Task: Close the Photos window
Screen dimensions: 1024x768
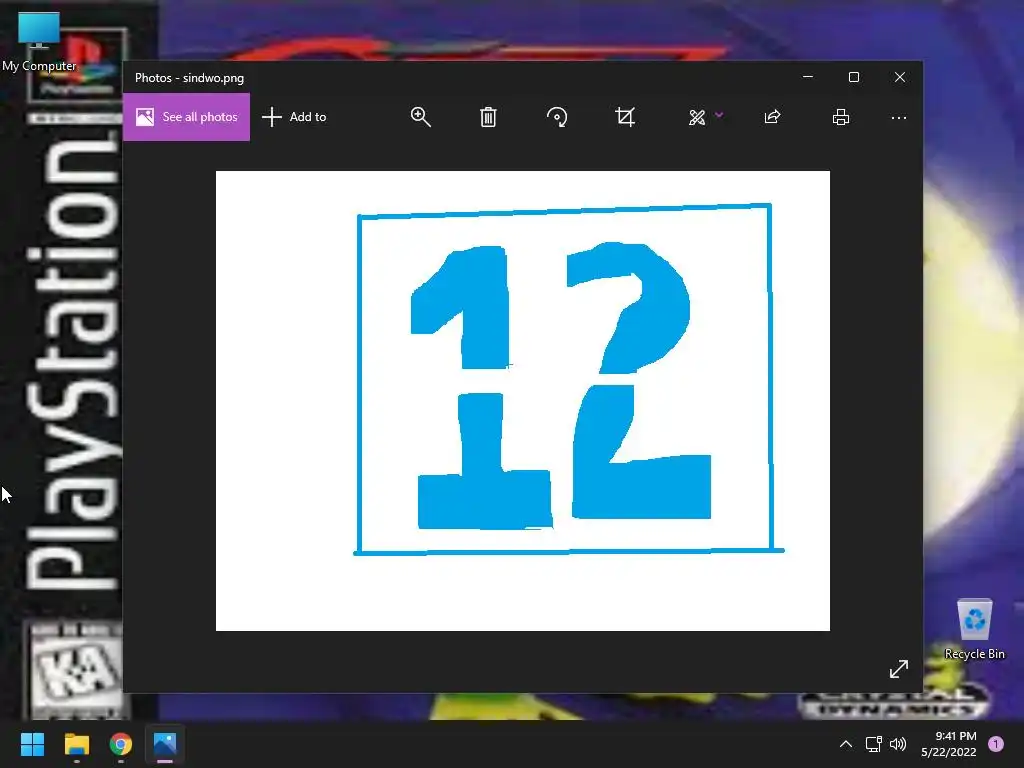Action: tap(900, 77)
